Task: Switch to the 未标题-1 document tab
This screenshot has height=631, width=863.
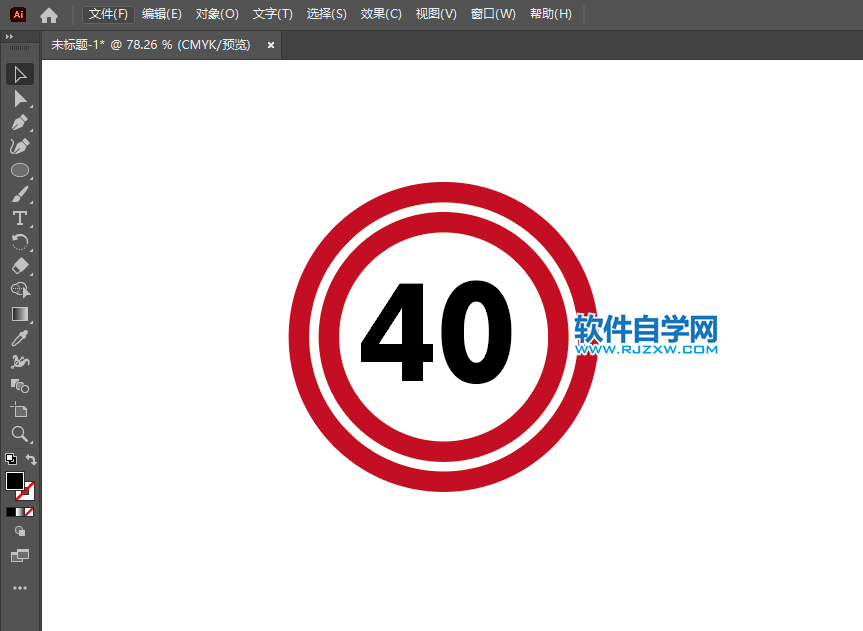Action: tap(150, 45)
